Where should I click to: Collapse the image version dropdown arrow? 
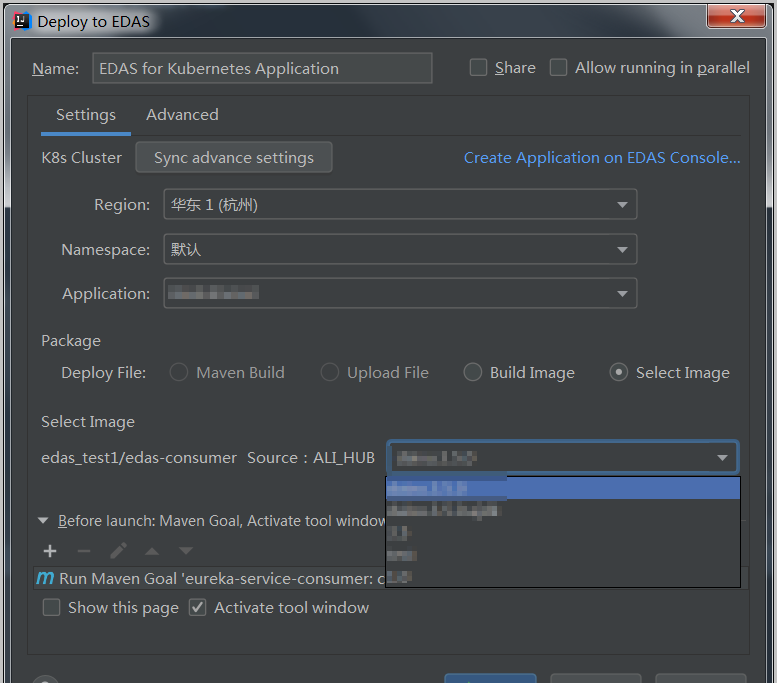tap(722, 458)
